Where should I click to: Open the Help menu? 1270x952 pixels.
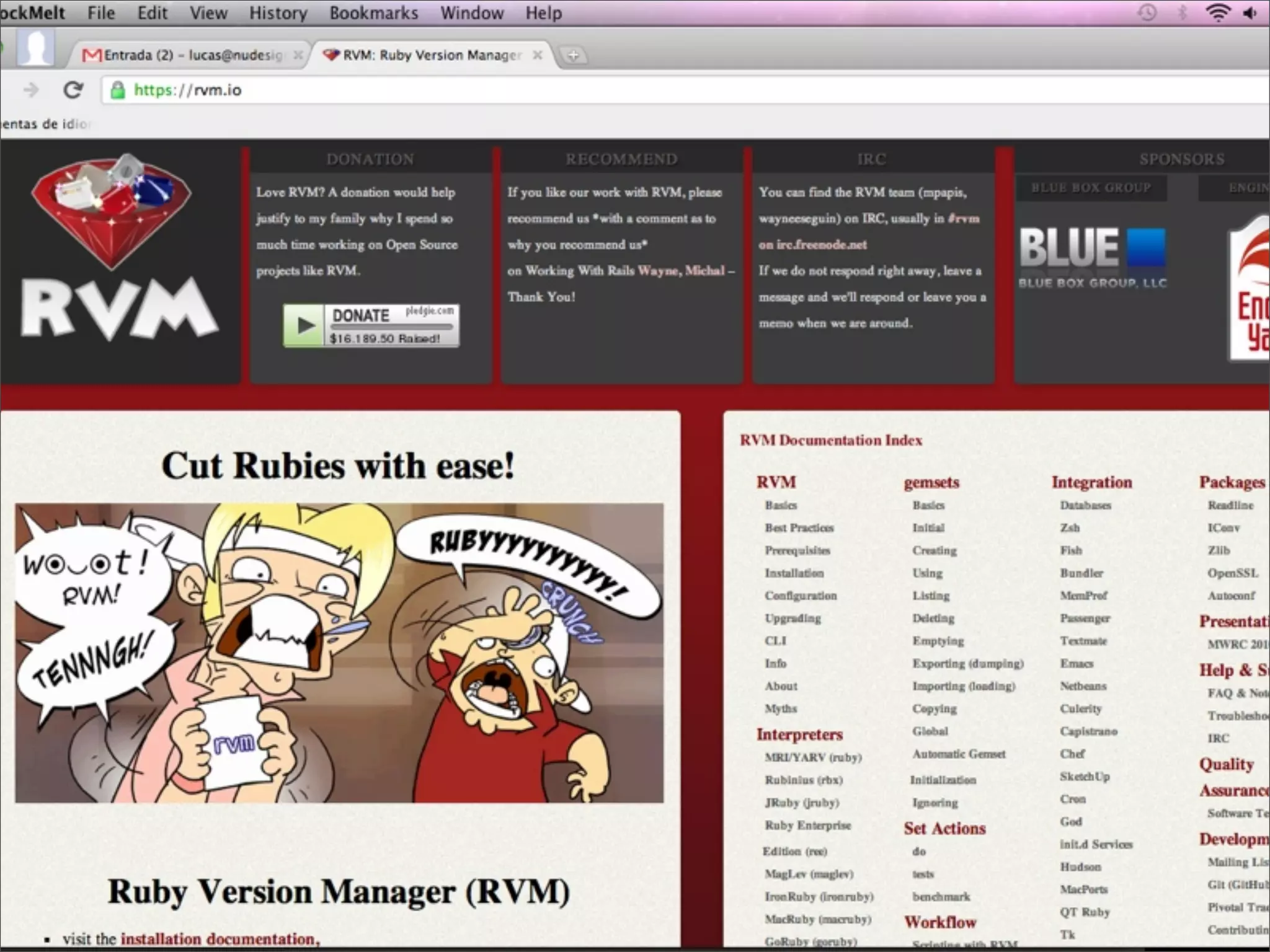(544, 13)
